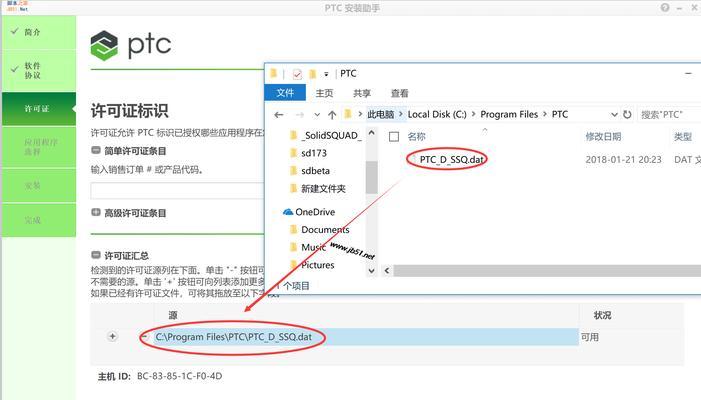Select the PTC_D_SSQ.dat file
This screenshot has height=400, width=701.
pyautogui.click(x=452, y=160)
